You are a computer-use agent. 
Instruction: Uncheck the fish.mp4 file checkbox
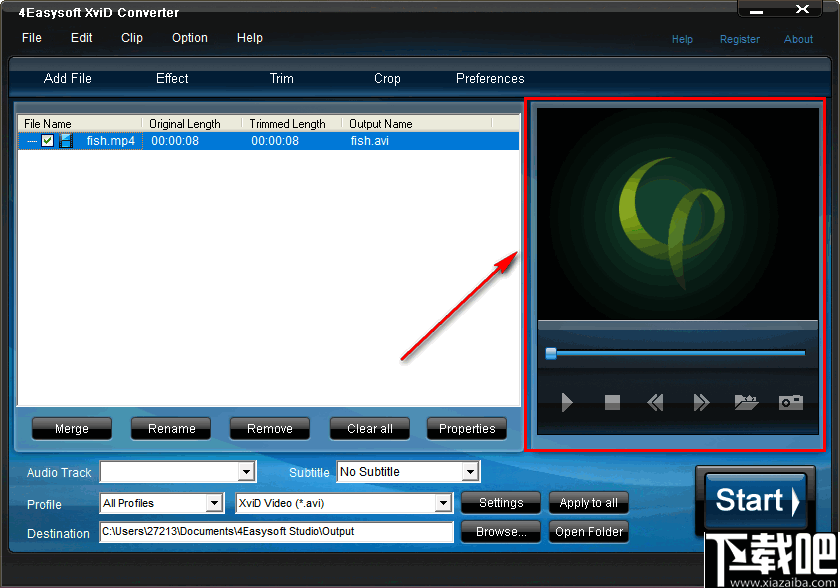[x=47, y=141]
